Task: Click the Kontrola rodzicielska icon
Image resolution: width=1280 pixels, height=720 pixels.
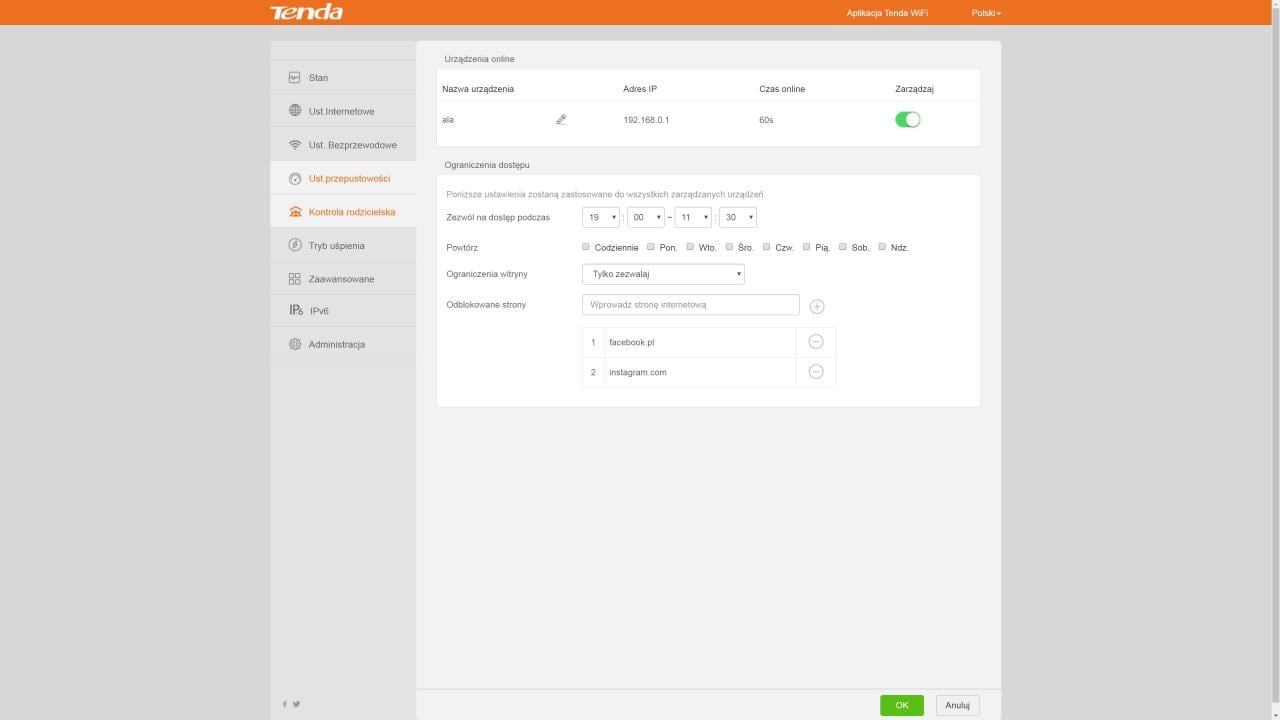Action: pos(294,212)
